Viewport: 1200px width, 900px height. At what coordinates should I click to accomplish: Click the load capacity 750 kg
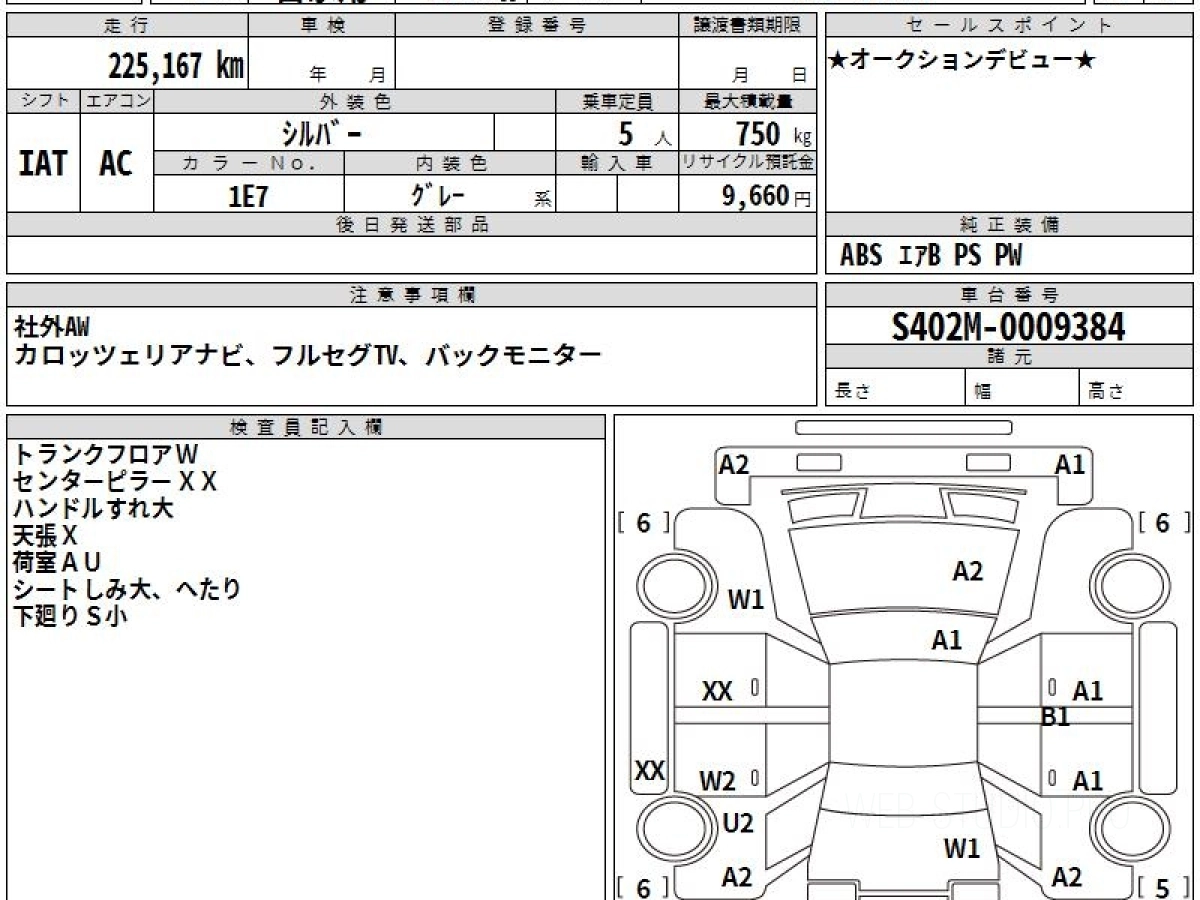pyautogui.click(x=773, y=133)
